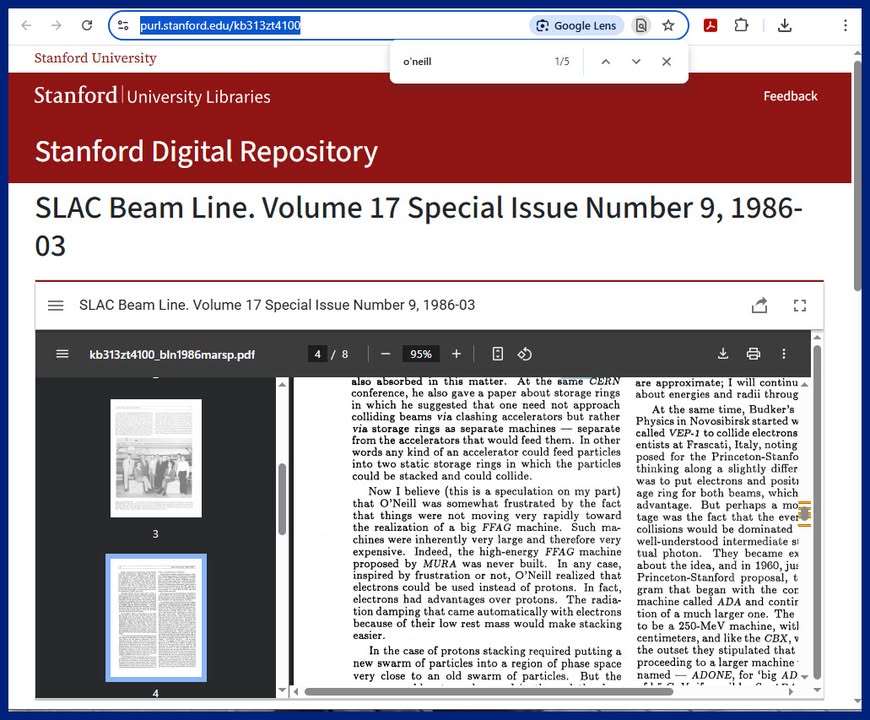Click the find-in-page icon in address bar
Viewport: 870px width, 720px height.
641,26
